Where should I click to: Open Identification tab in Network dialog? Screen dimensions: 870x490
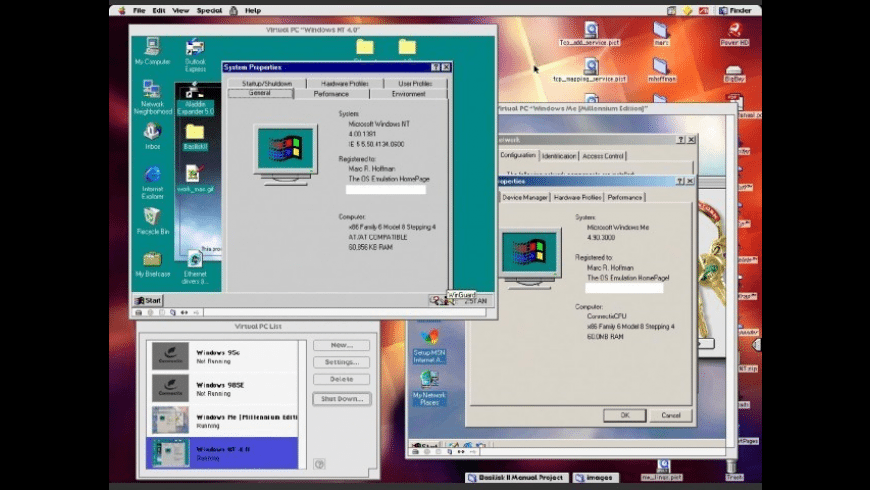[x=559, y=156]
